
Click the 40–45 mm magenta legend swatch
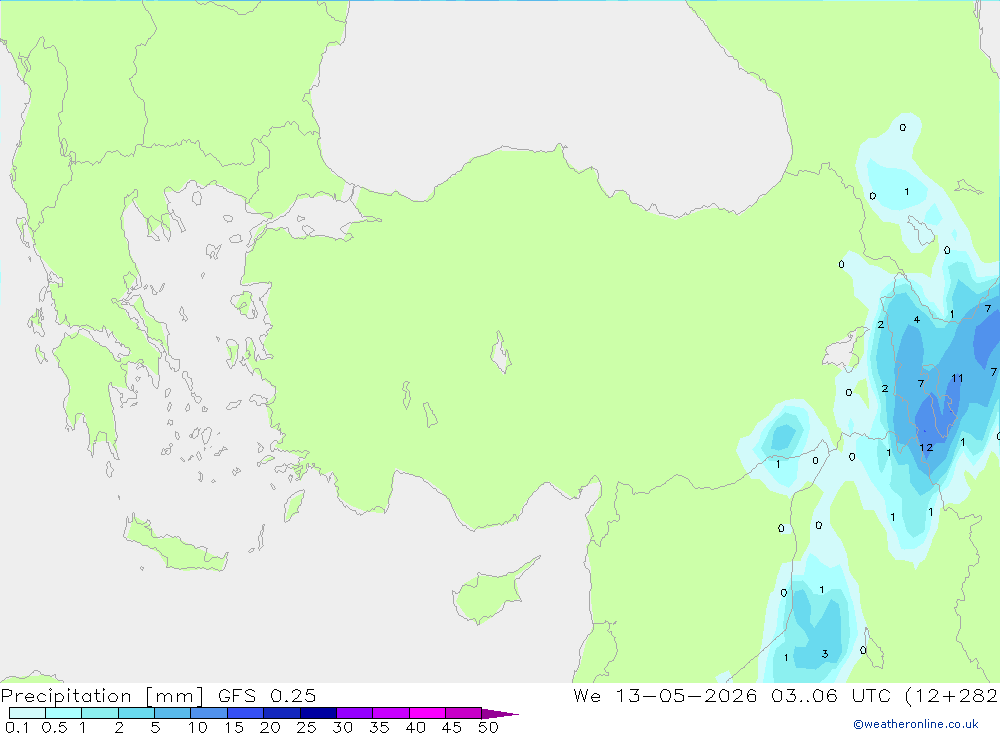coord(427,713)
